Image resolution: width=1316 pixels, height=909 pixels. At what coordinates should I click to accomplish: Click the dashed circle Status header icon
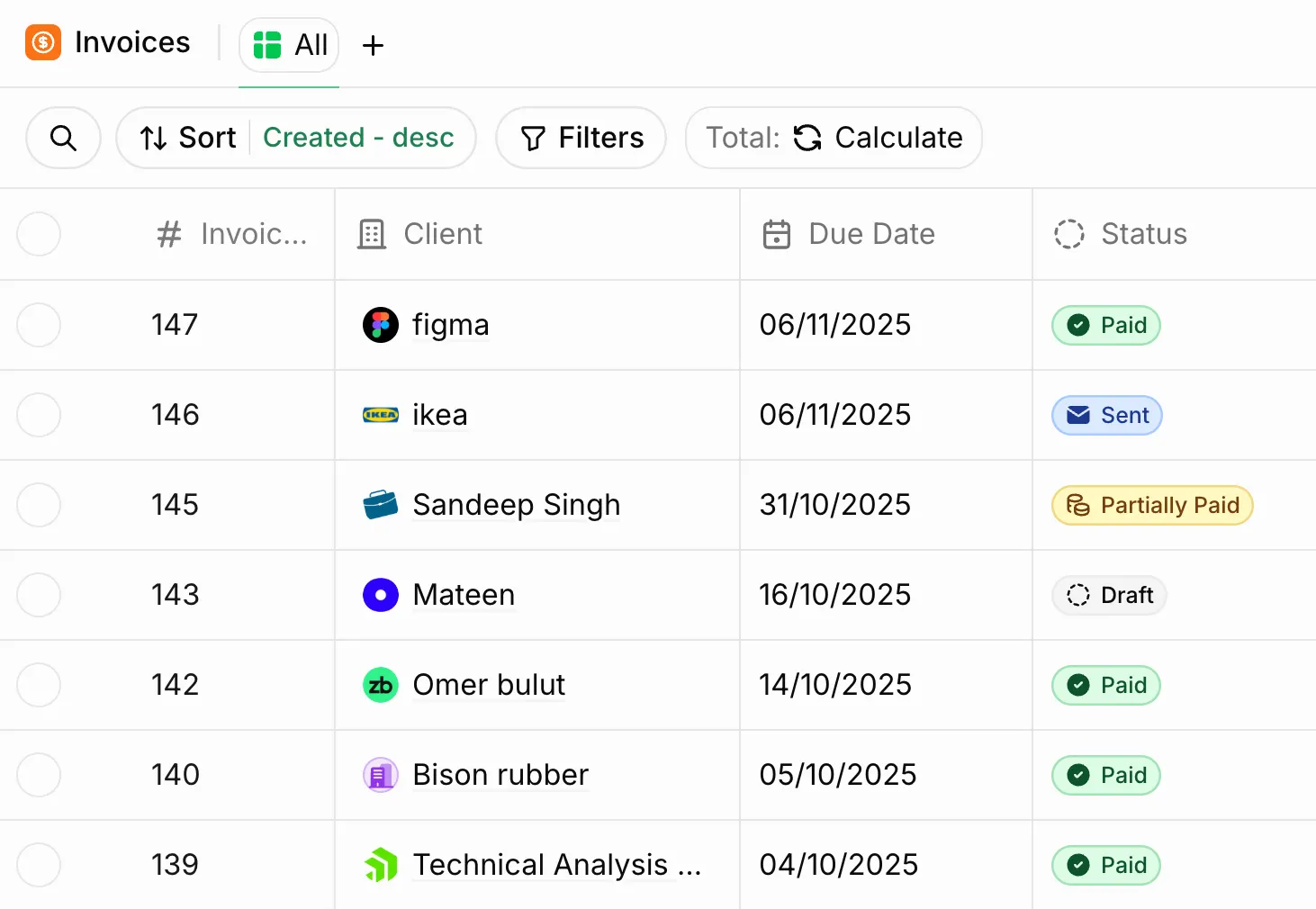1069,234
